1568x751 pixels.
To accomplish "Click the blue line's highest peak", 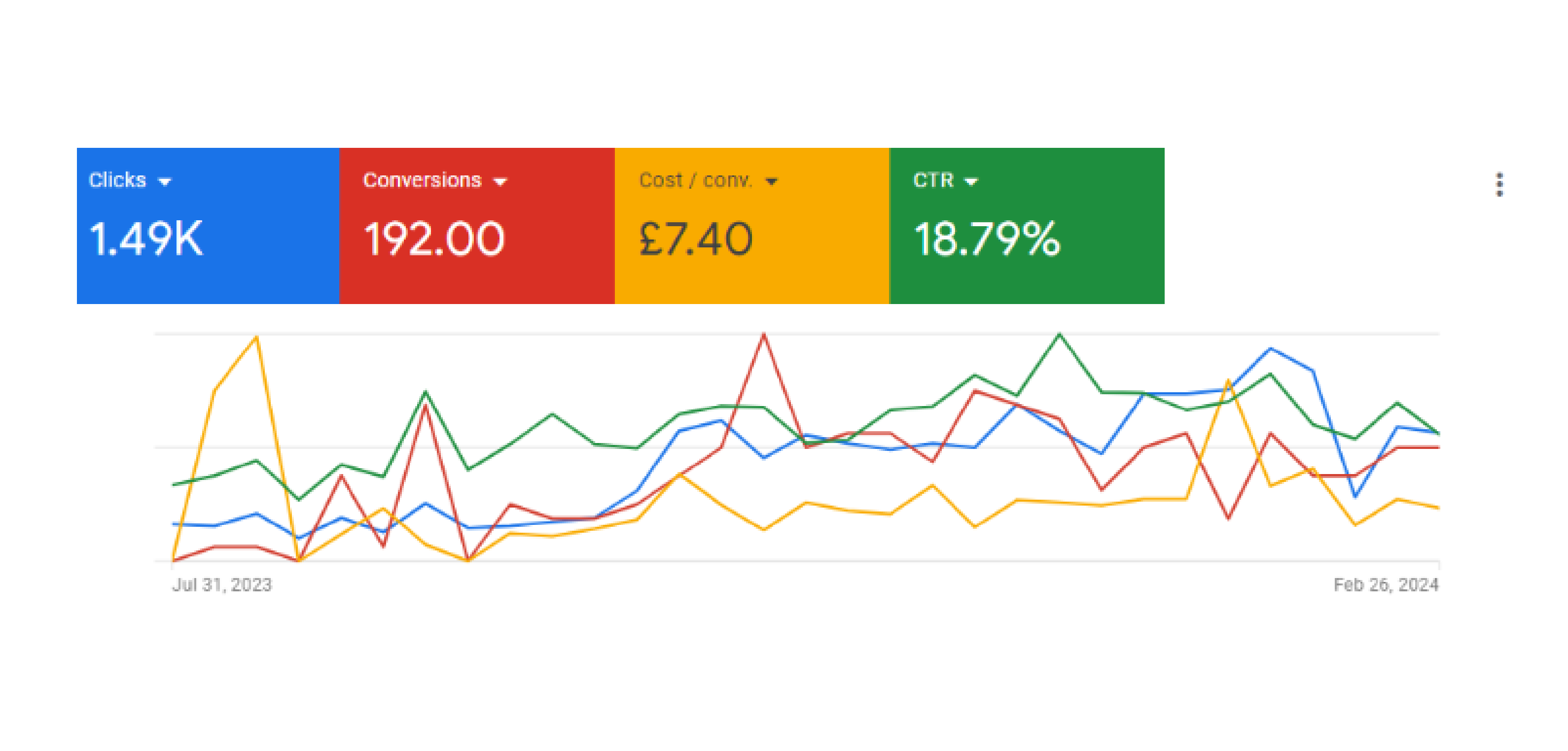I will click(1270, 348).
